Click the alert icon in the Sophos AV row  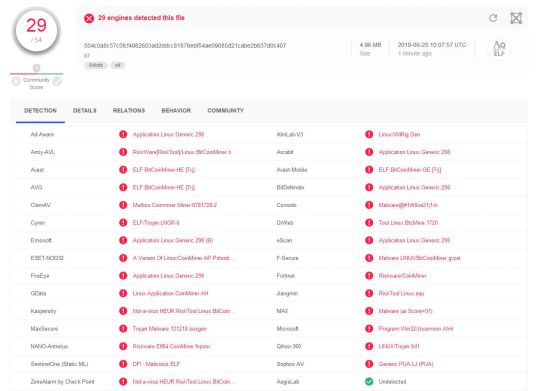coord(369,364)
